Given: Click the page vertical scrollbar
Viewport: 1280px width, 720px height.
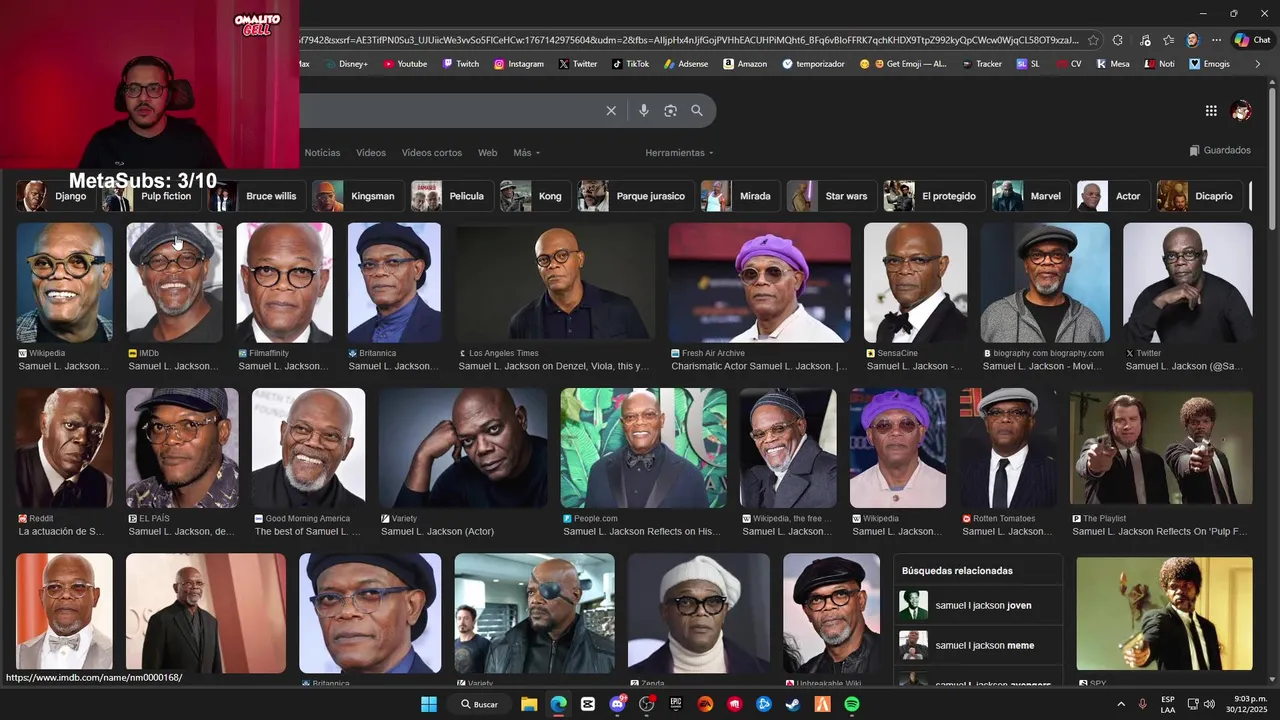Looking at the screenshot, I should (1272, 160).
